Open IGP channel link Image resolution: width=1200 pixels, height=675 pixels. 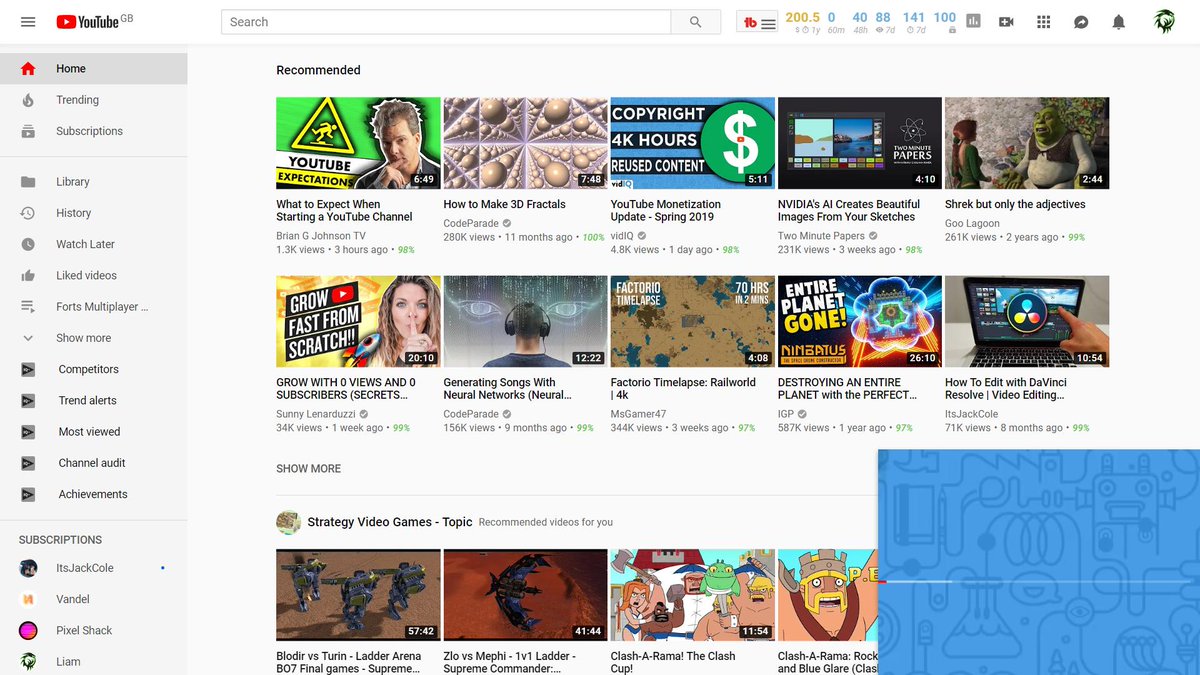pos(786,414)
